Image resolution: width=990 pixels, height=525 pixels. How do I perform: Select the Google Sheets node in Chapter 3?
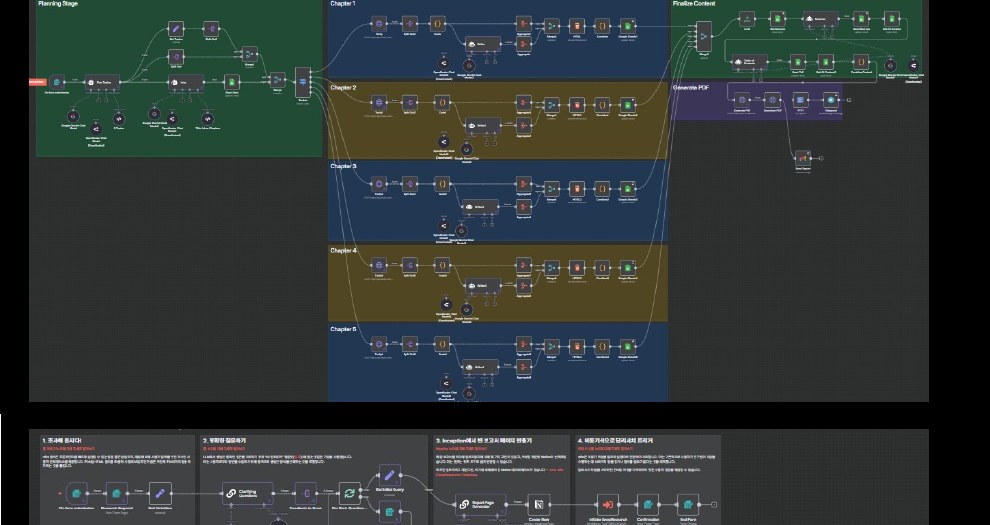click(628, 189)
